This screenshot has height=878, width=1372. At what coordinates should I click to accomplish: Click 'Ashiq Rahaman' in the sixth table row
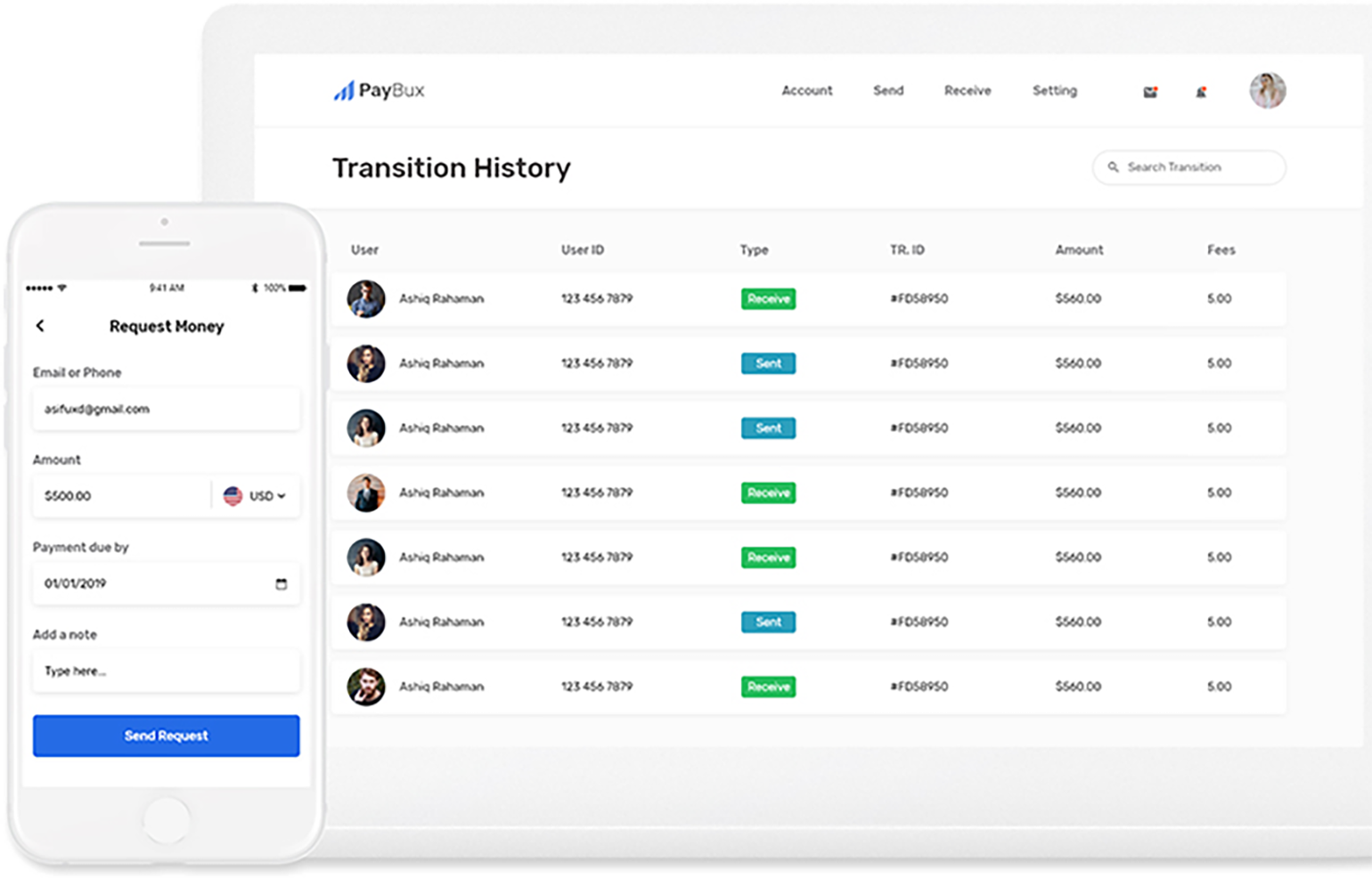click(x=442, y=622)
